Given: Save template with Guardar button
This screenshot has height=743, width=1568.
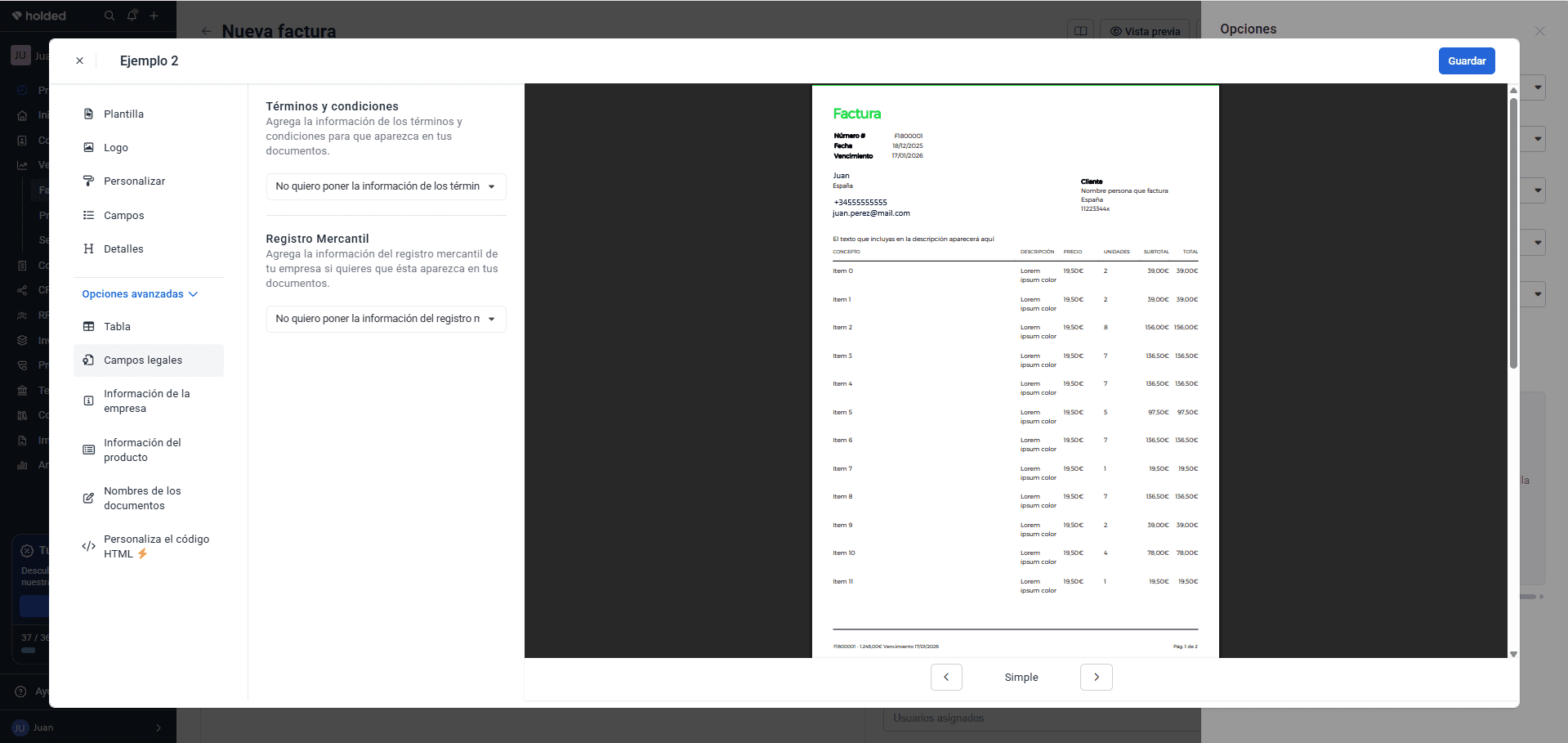Looking at the screenshot, I should (x=1467, y=61).
